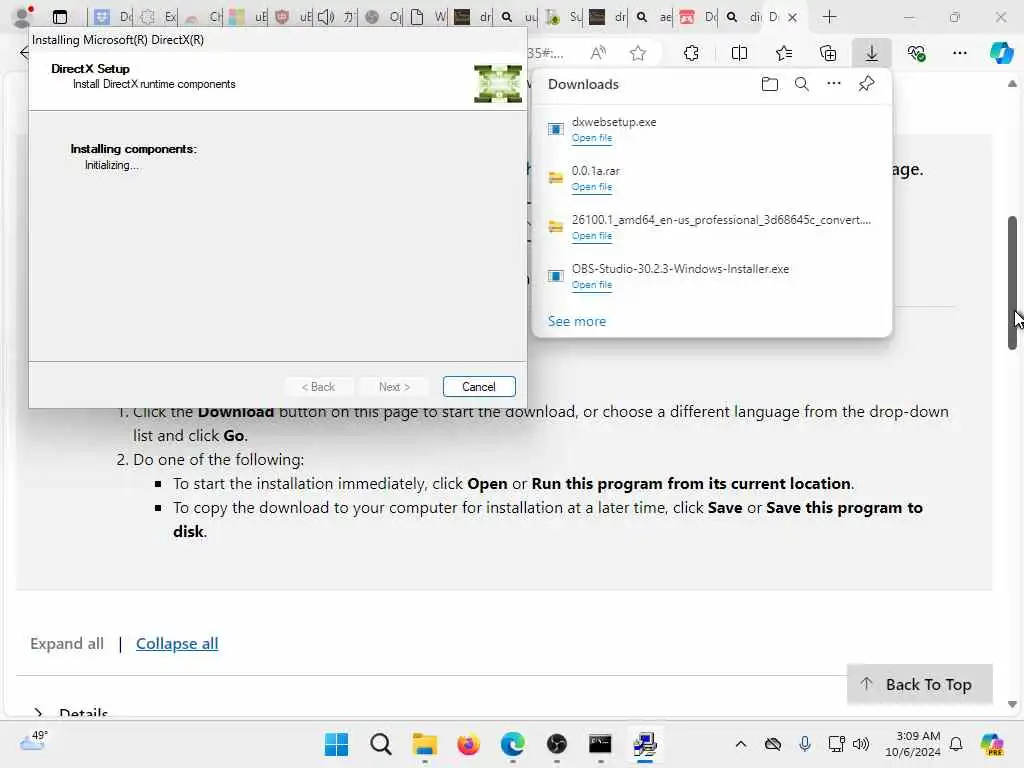Open file link under OBS-Studio installer
The height and width of the screenshot is (768, 1024).
[592, 285]
